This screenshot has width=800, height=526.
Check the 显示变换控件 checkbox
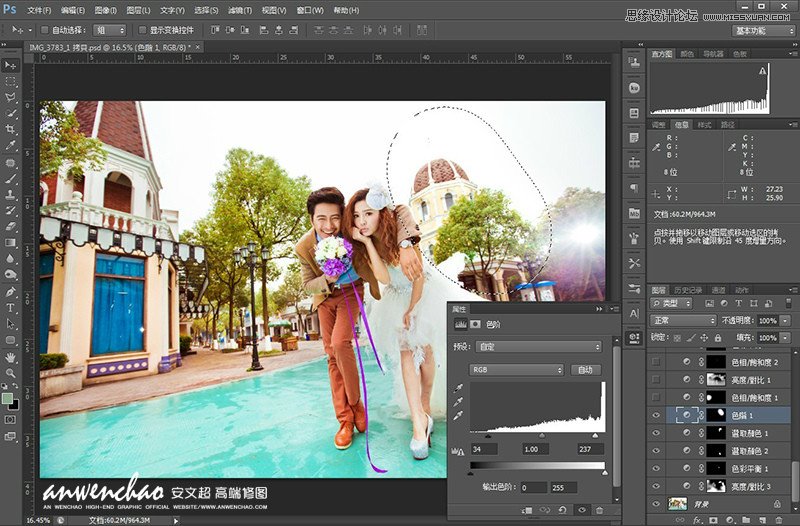click(141, 30)
